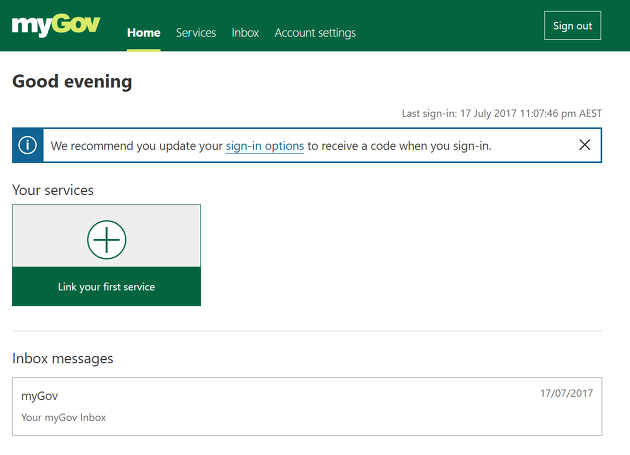Click the 'Your services' heading
This screenshot has width=630, height=455.
tap(53, 190)
